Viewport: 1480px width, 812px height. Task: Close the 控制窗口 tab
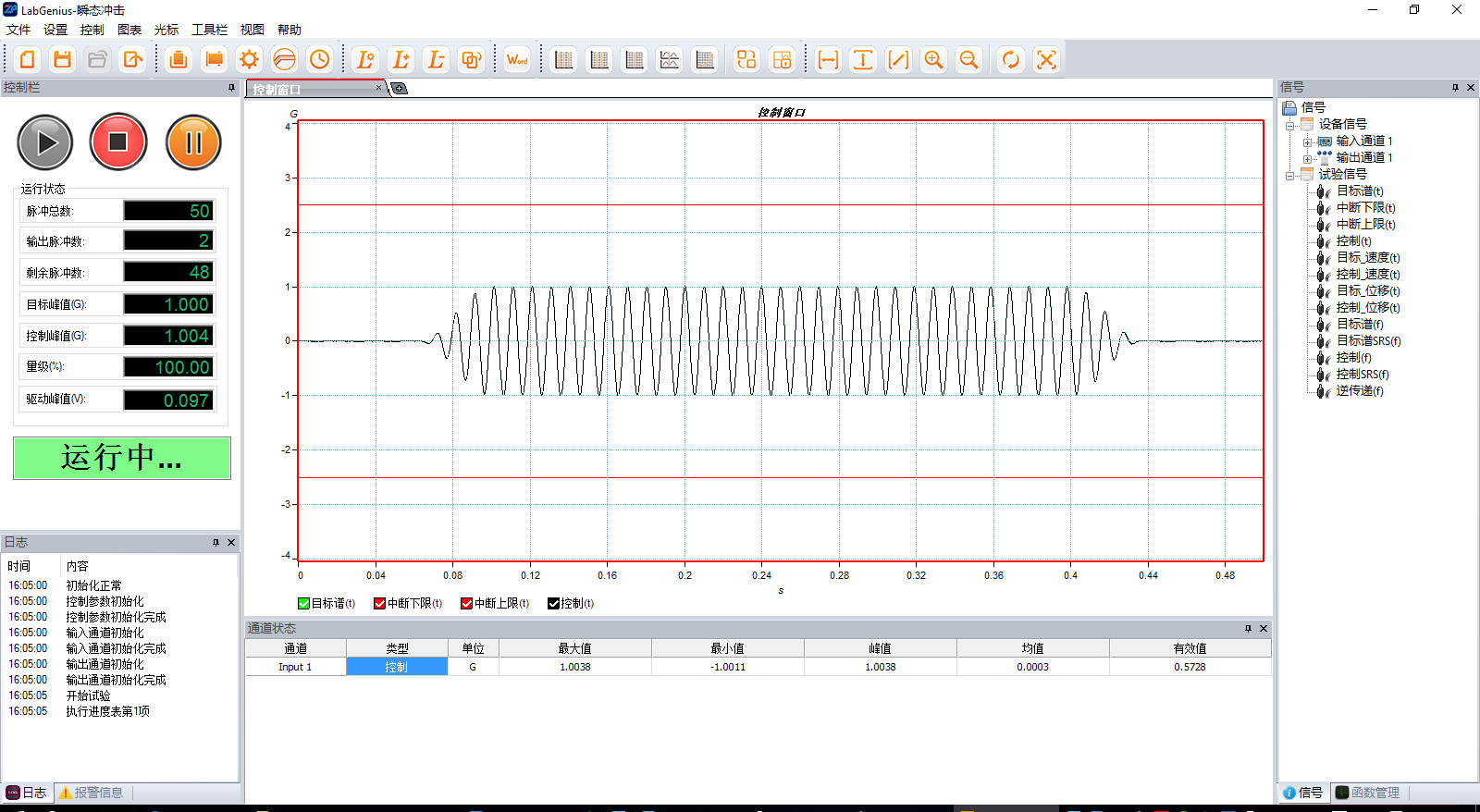coord(378,88)
